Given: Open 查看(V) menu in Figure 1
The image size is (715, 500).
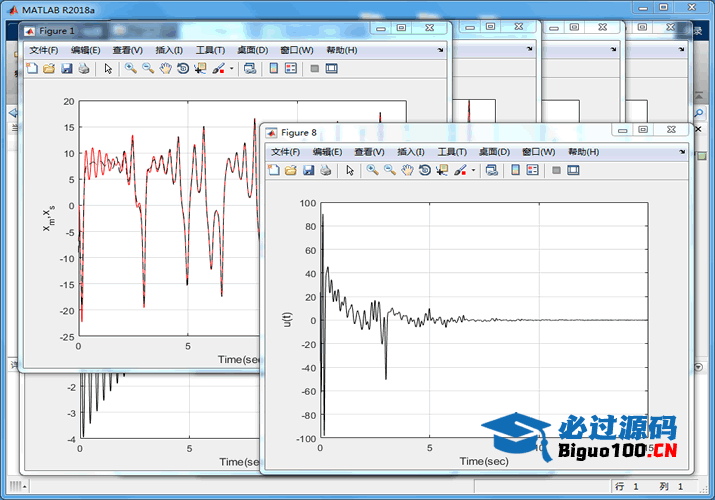Looking at the screenshot, I should point(128,50).
